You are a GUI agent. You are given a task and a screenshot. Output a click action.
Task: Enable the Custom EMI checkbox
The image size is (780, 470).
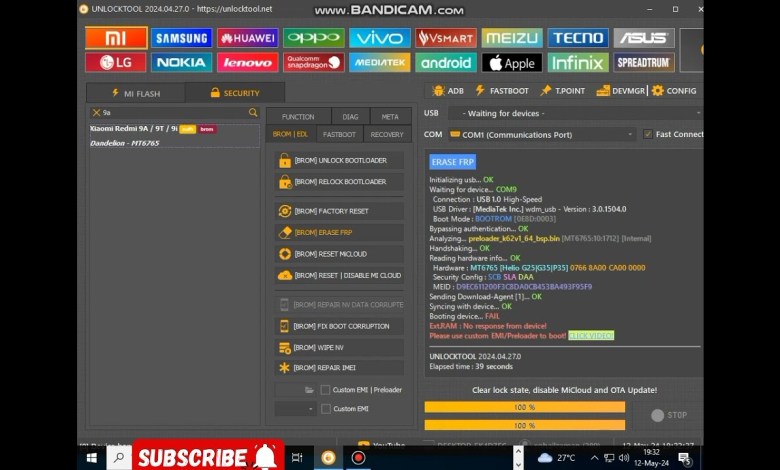click(x=325, y=409)
